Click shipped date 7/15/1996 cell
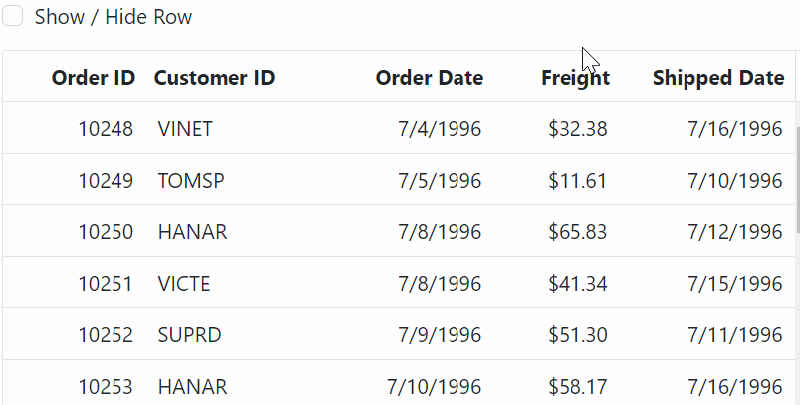 tap(734, 284)
